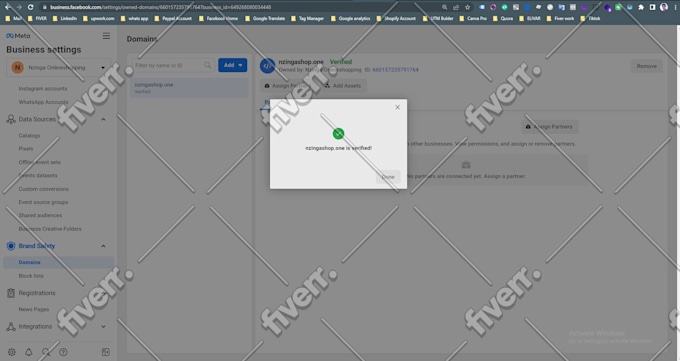
Task: Collapse the Data Sources section chevron
Action: (103, 119)
